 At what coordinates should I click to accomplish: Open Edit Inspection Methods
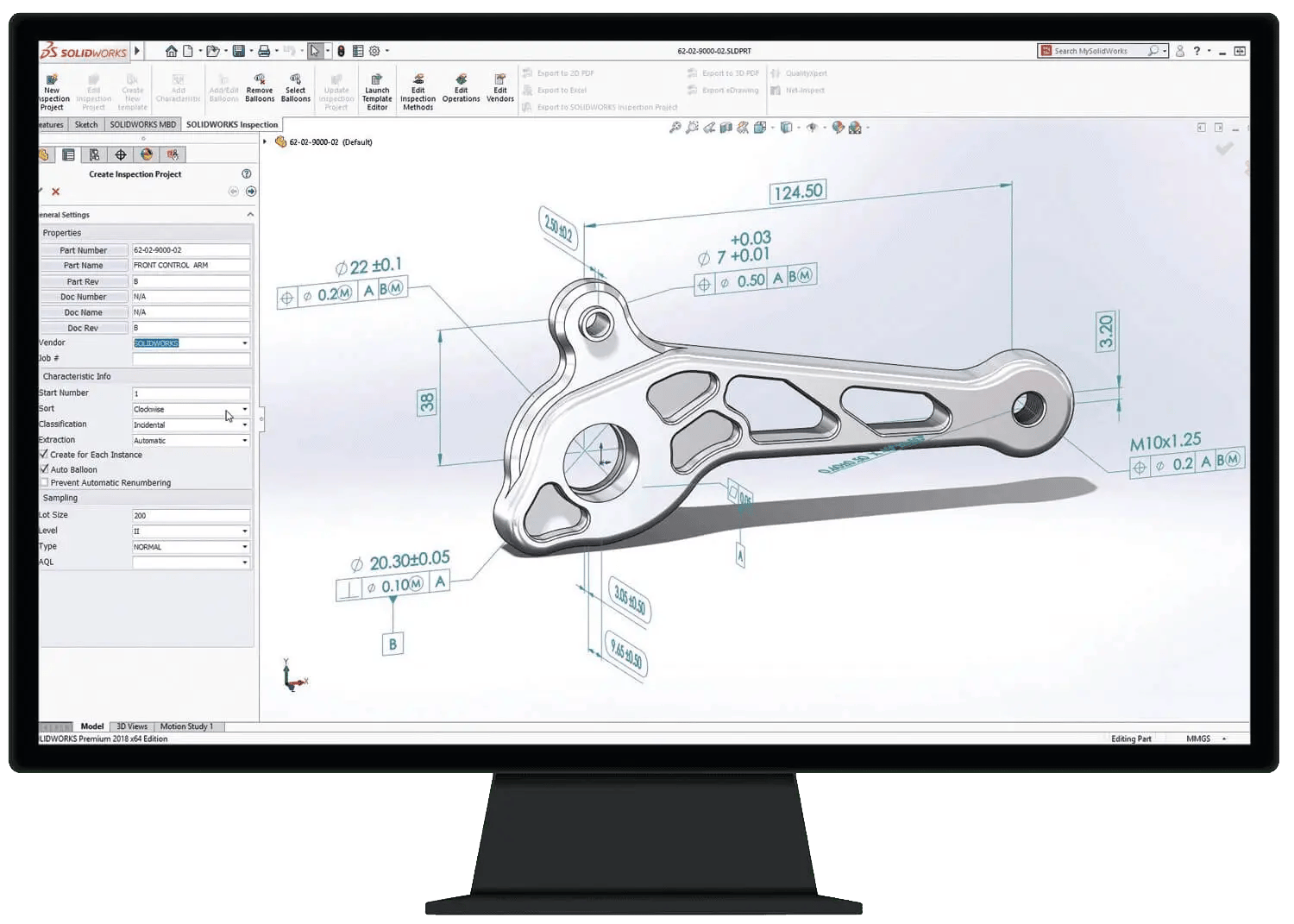418,92
